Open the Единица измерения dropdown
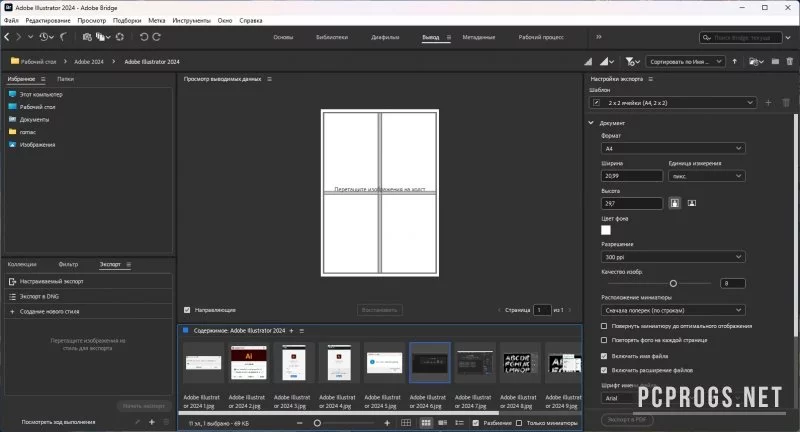The width and height of the screenshot is (800, 432). (707, 176)
